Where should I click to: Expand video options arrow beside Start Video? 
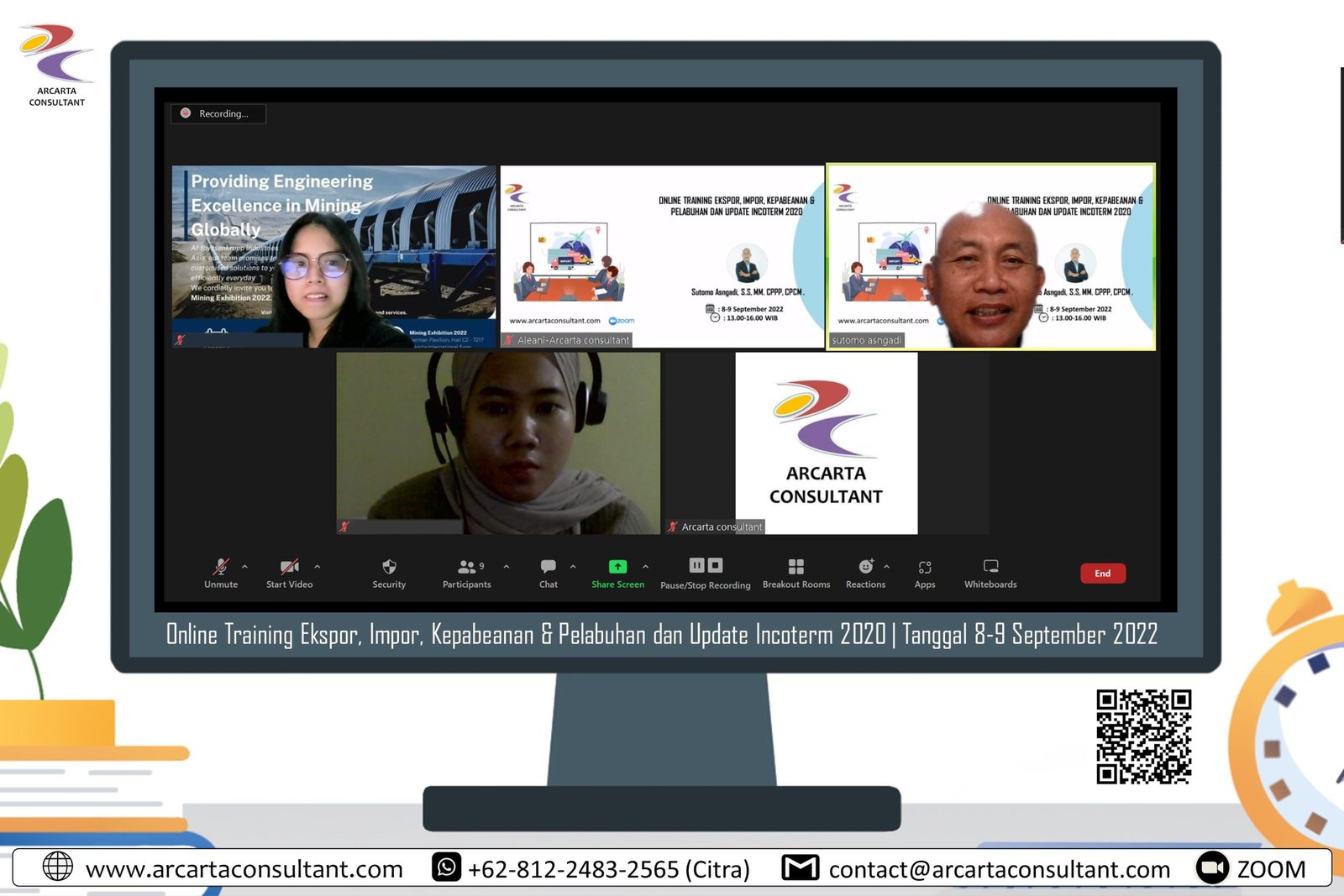[317, 567]
